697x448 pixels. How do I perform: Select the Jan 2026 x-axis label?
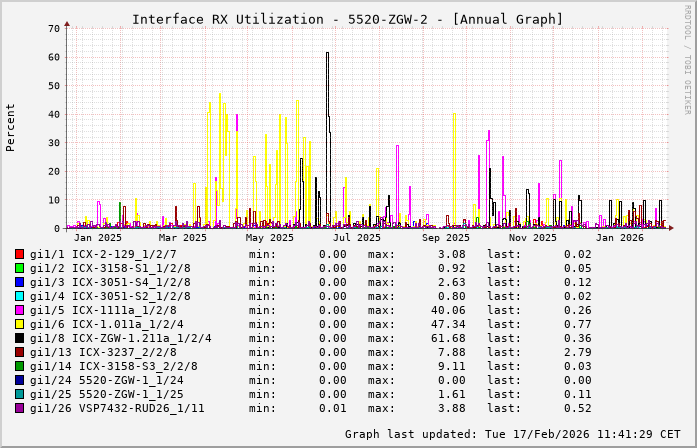tap(619, 238)
